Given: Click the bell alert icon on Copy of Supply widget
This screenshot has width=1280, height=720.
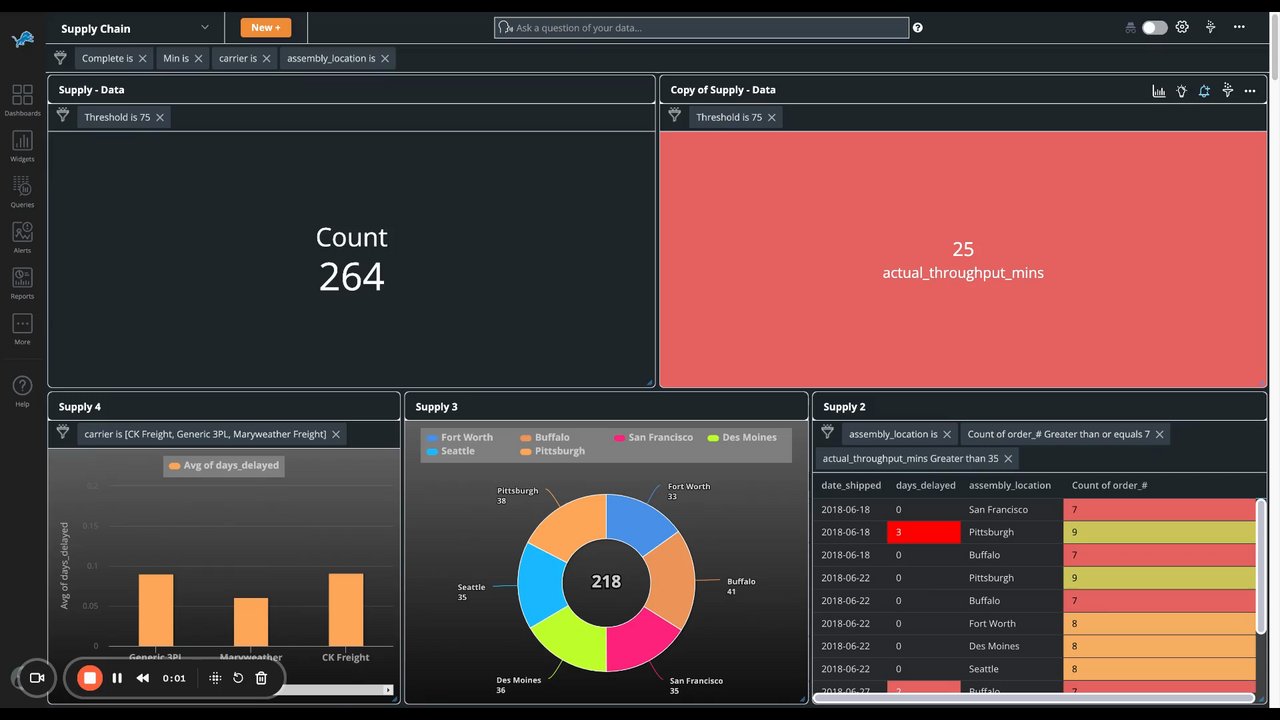Looking at the screenshot, I should (1204, 90).
